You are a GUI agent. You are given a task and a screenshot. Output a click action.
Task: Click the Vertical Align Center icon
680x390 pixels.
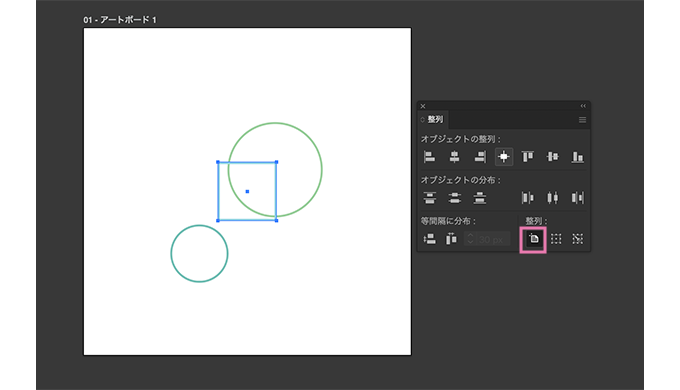point(552,157)
